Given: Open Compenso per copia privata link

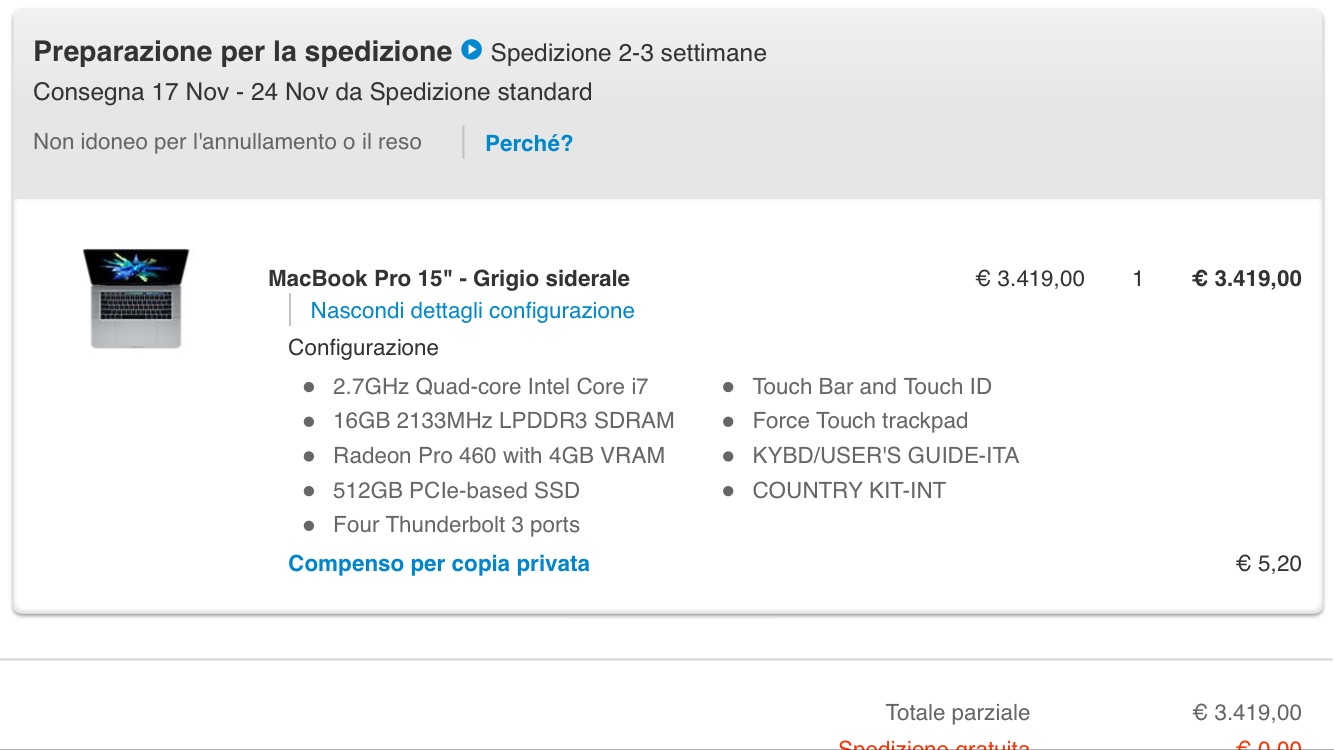Looking at the screenshot, I should click(439, 564).
